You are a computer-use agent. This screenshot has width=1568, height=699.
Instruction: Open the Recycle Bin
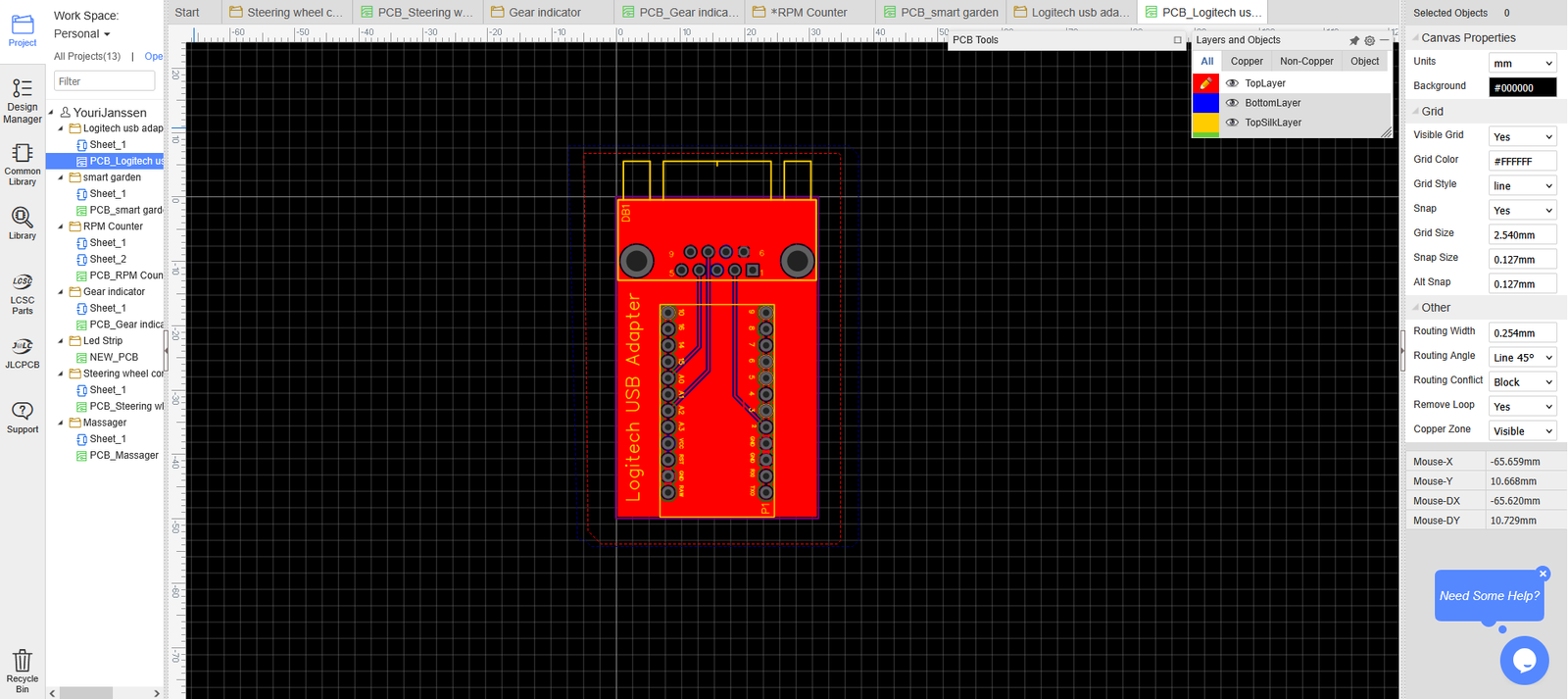coord(22,670)
